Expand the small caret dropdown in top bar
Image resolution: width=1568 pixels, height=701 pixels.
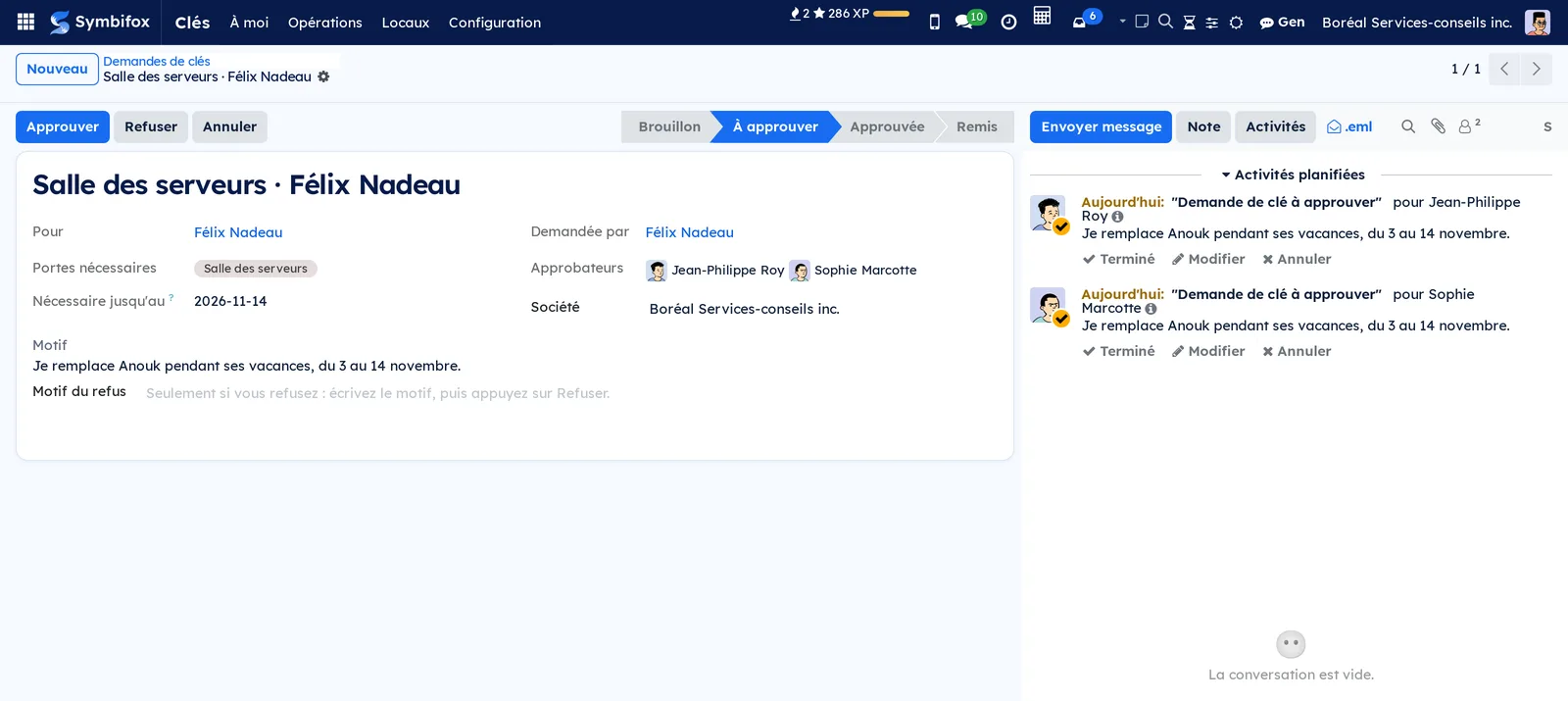[1122, 22]
